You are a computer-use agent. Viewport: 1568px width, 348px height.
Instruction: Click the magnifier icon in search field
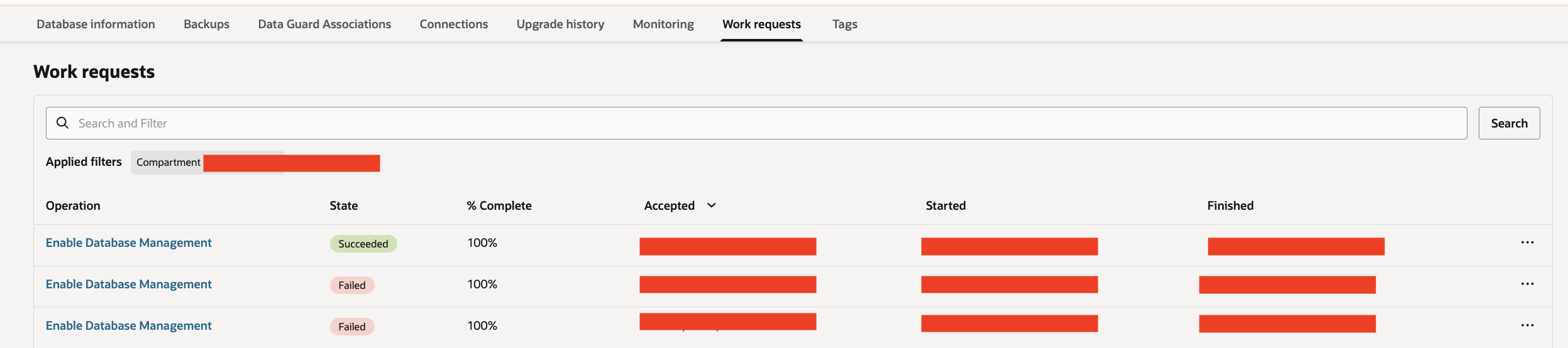[x=62, y=123]
